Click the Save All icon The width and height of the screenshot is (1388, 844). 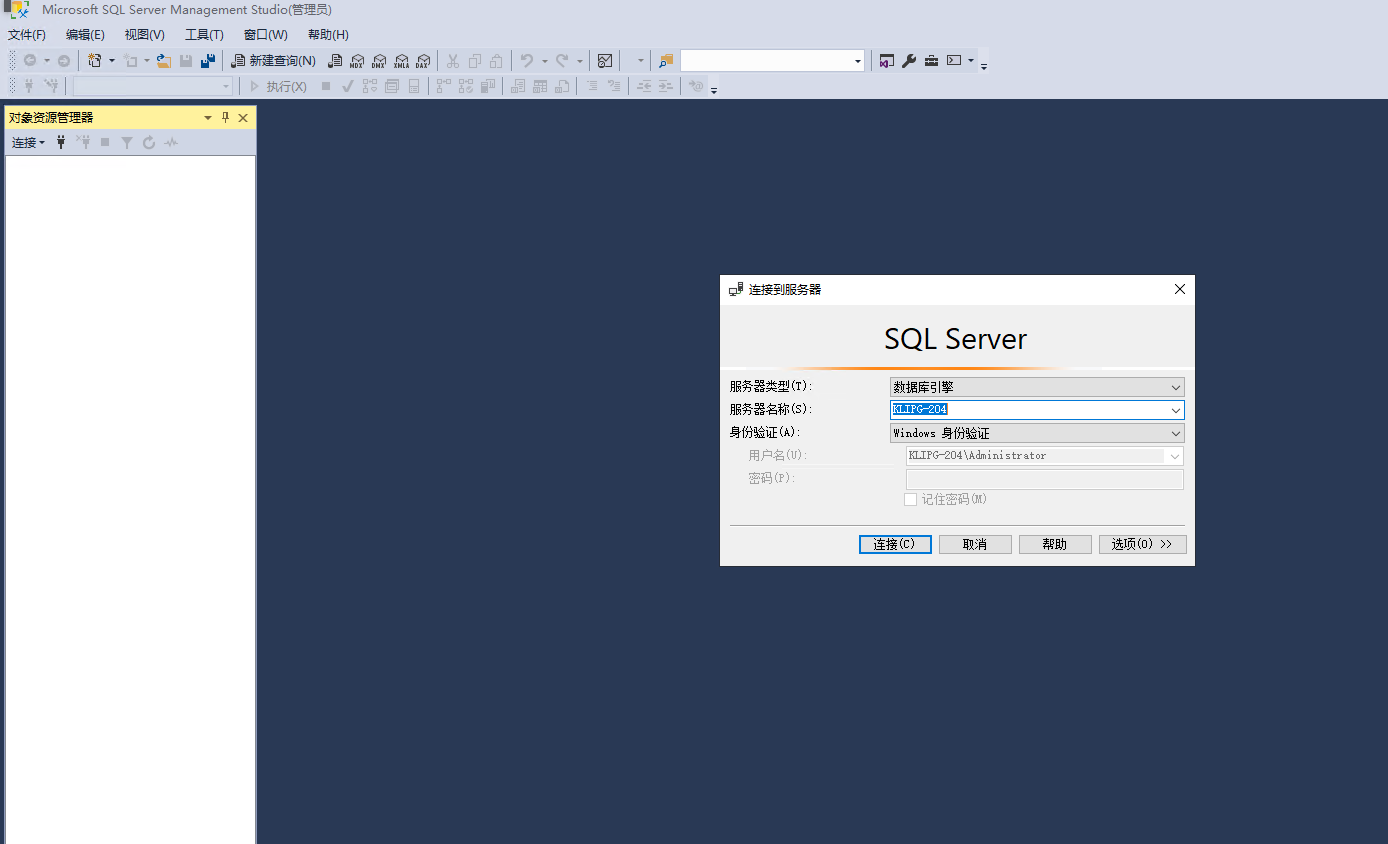pyautogui.click(x=208, y=61)
